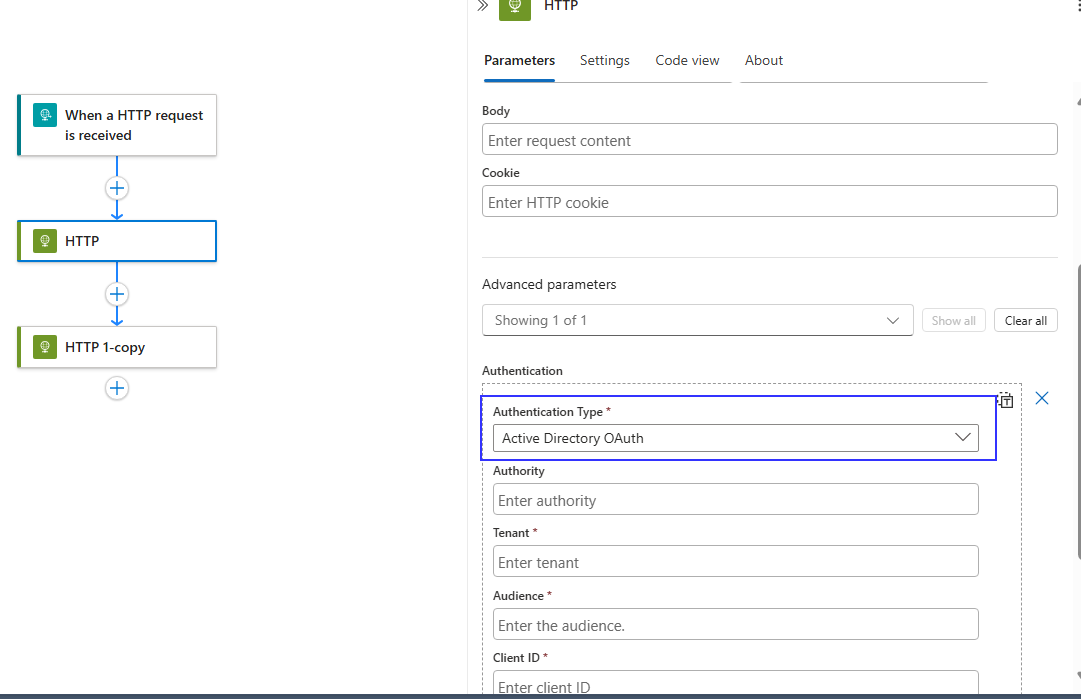Click the Clear all button
The width and height of the screenshot is (1081, 699).
tap(1025, 320)
